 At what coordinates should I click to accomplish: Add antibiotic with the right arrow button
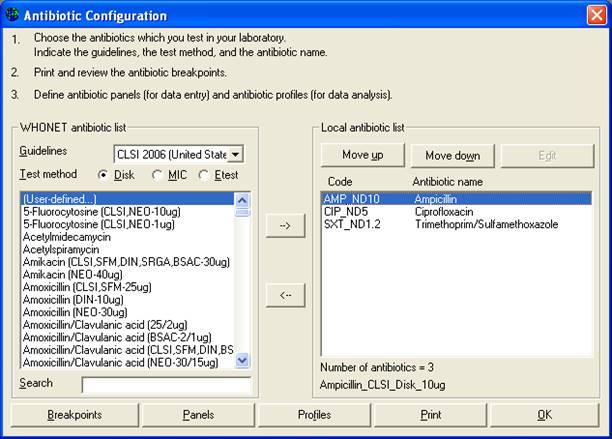pos(285,226)
